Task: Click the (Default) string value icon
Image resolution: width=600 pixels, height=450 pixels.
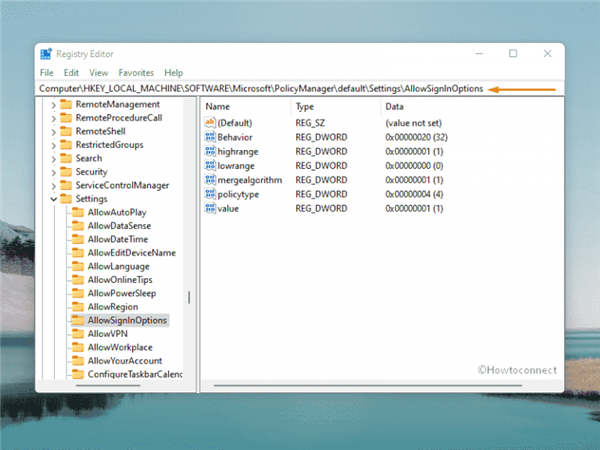Action: [210, 122]
